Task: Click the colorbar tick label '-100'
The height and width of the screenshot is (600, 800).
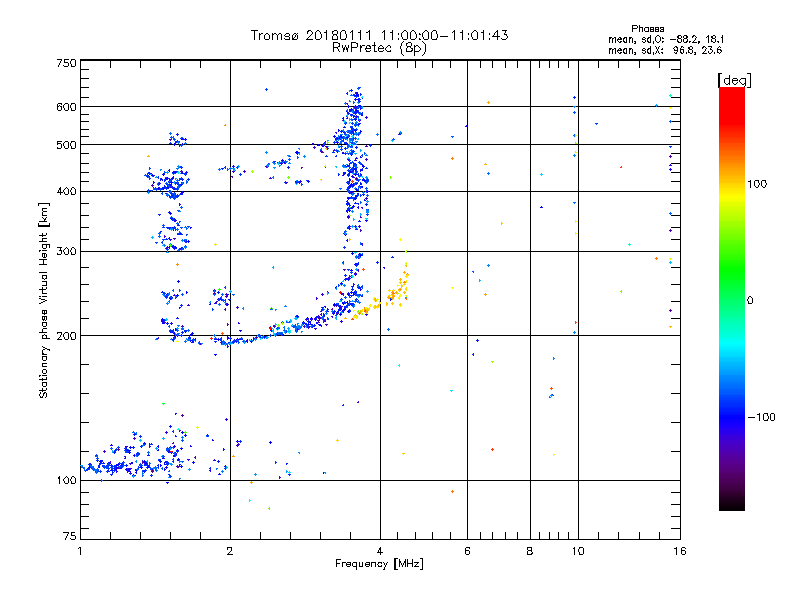Action: tap(761, 417)
